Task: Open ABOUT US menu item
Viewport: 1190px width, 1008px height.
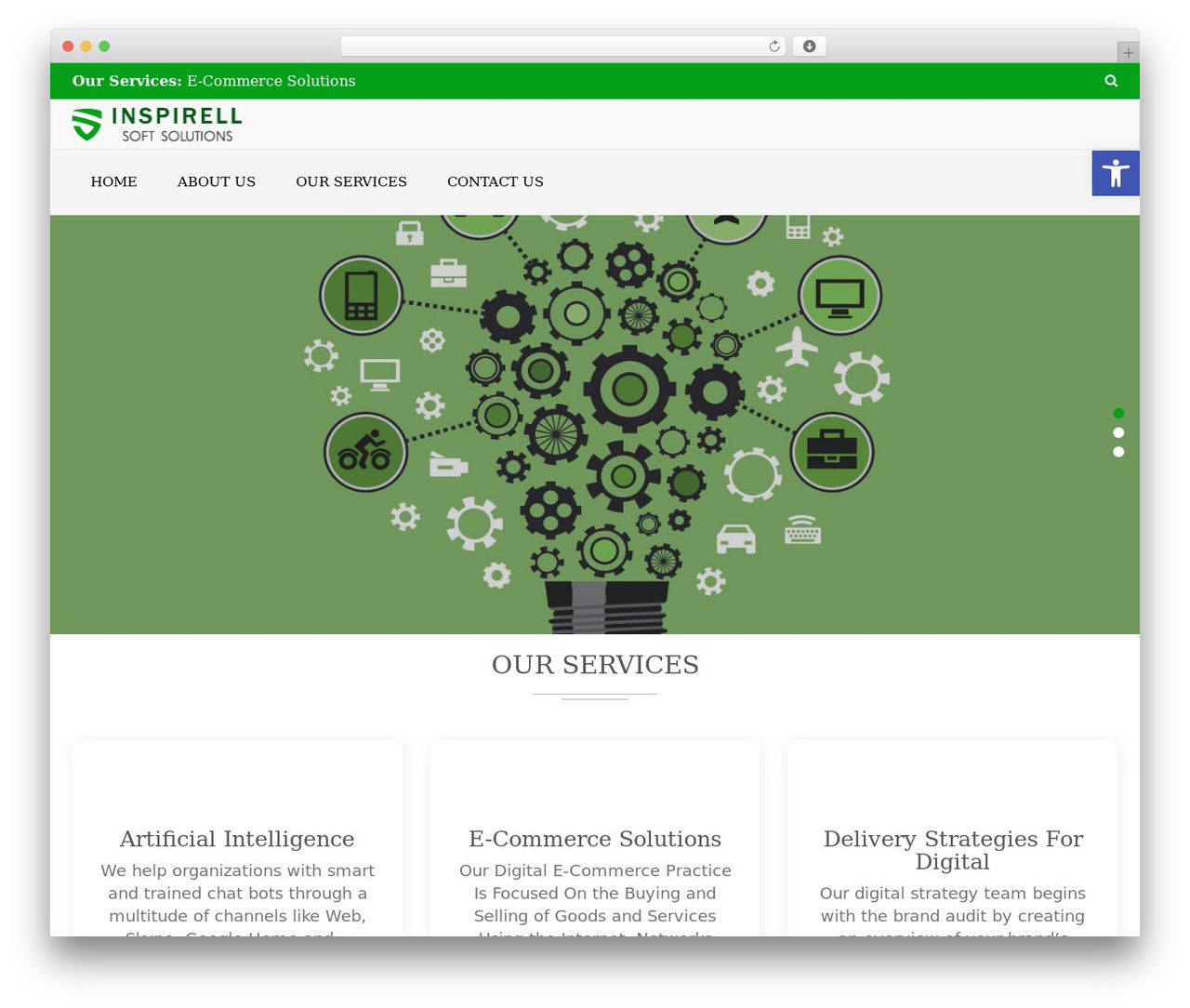Action: [217, 182]
